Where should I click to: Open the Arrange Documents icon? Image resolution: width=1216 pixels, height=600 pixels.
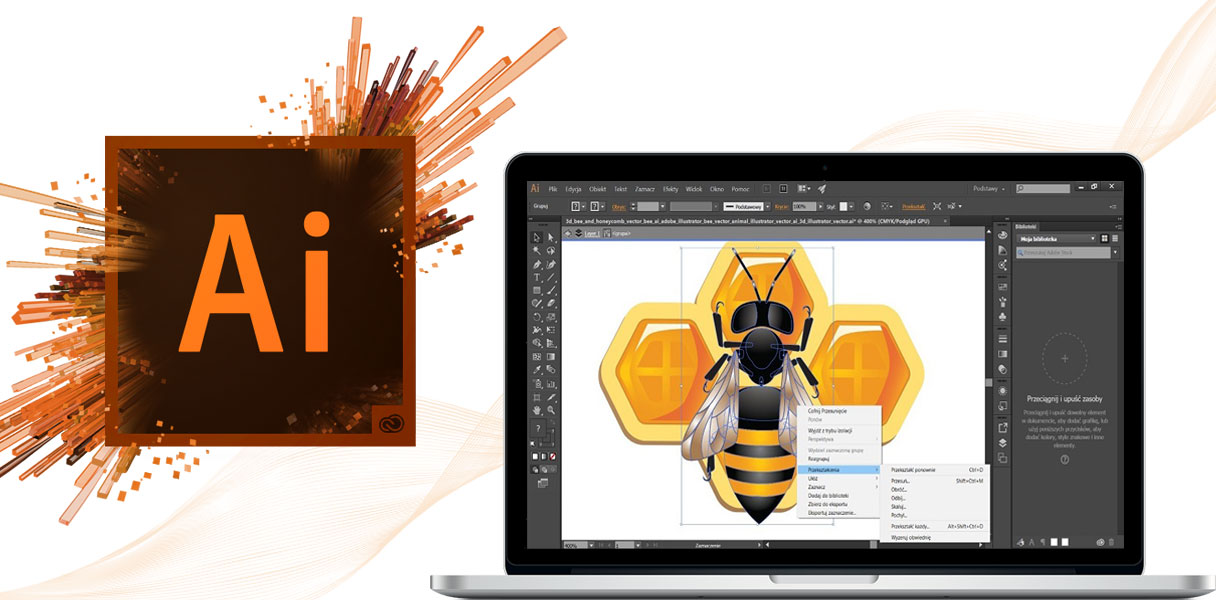[x=803, y=188]
